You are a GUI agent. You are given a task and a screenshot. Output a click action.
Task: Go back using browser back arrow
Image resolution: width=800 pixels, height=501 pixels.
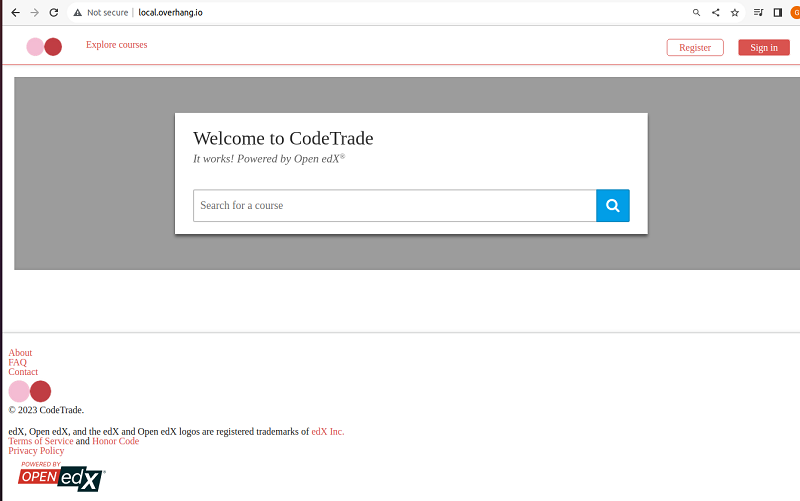pos(16,13)
